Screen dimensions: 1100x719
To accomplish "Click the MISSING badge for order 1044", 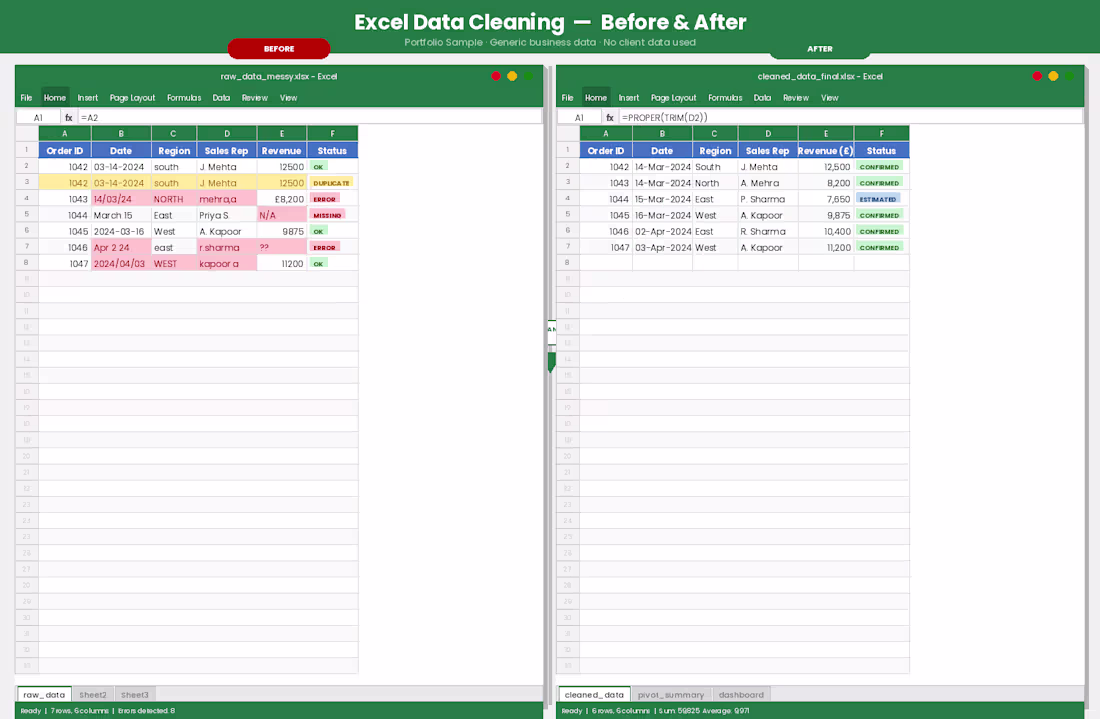I will 327,215.
